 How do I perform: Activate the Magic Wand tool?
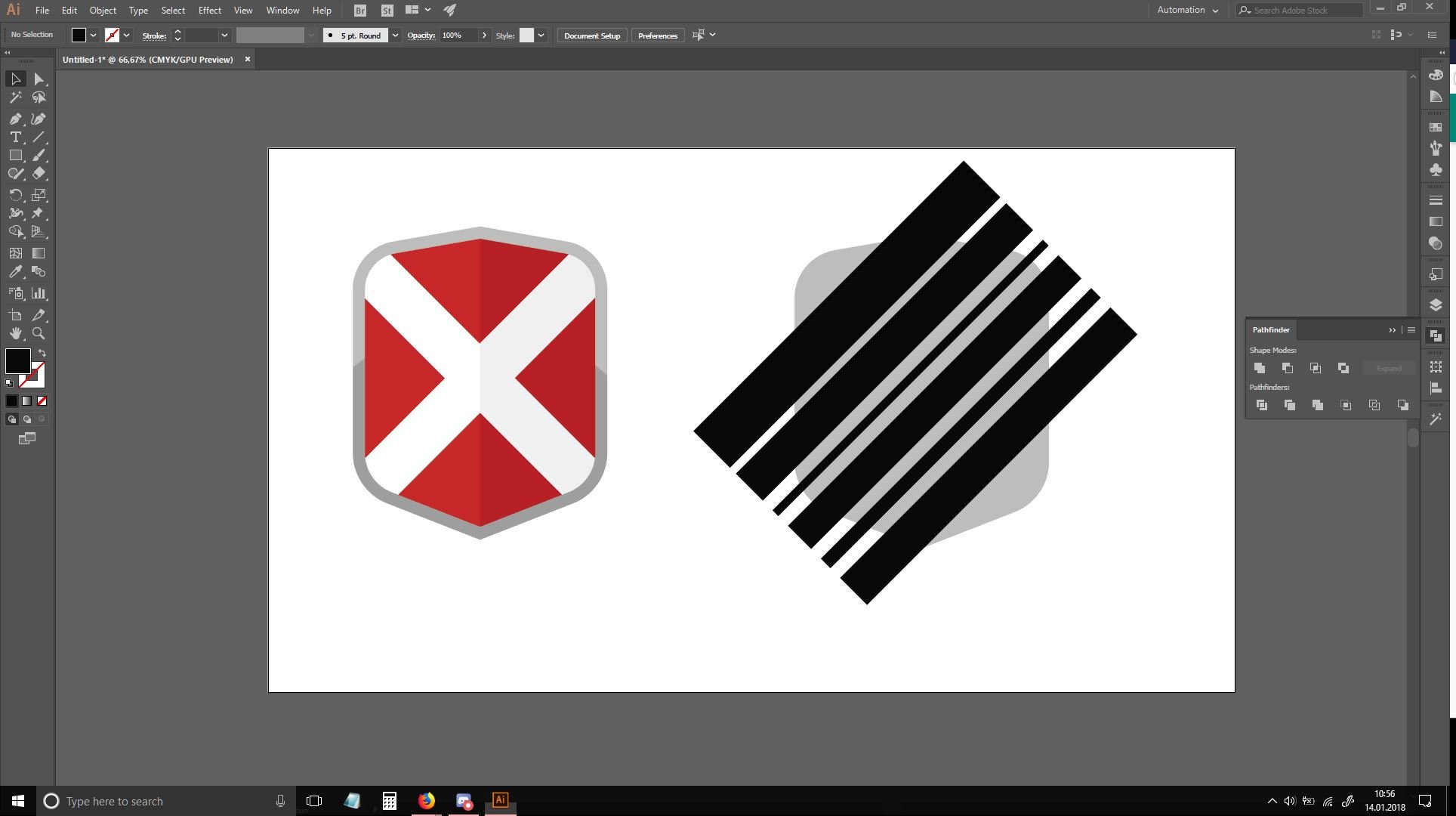point(15,97)
